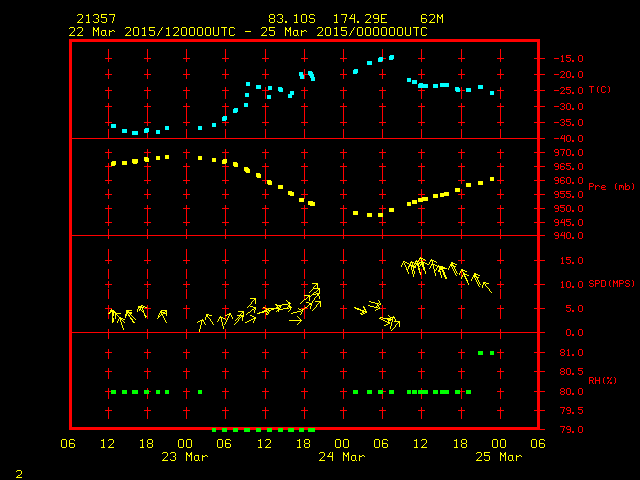Click the 965.0 pressure tick value
Screen dimensions: 640x480
point(571,167)
